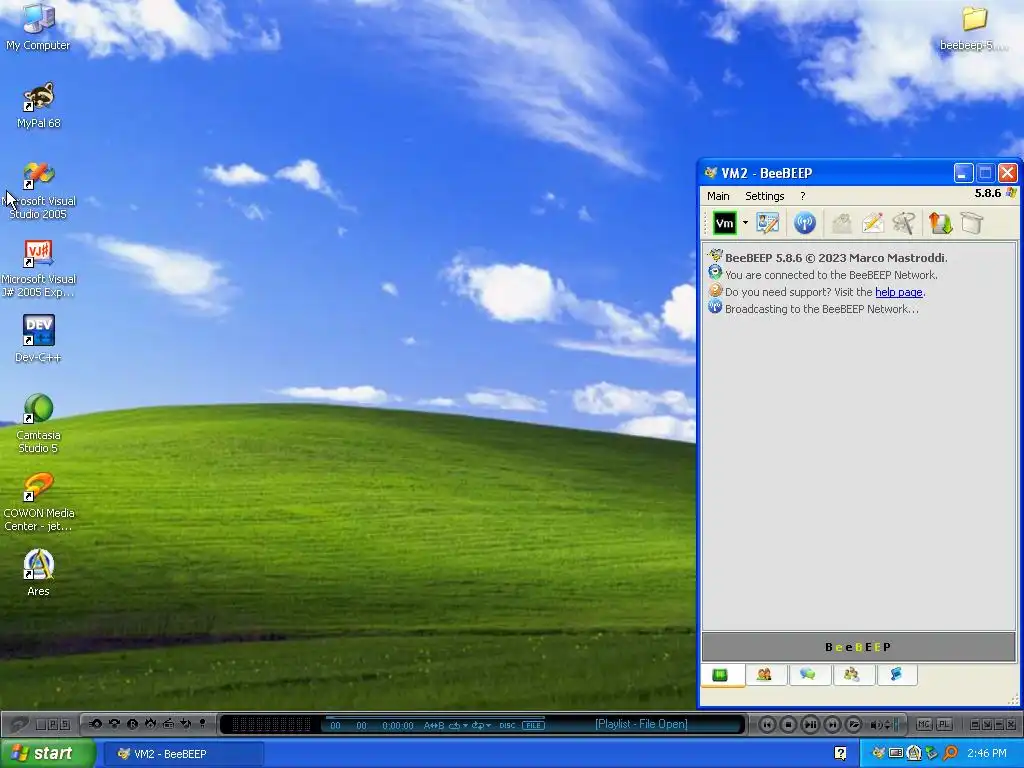This screenshot has height=768, width=1024.
Task: Click the green Vm status icon in BeeBEEP
Action: tap(724, 223)
